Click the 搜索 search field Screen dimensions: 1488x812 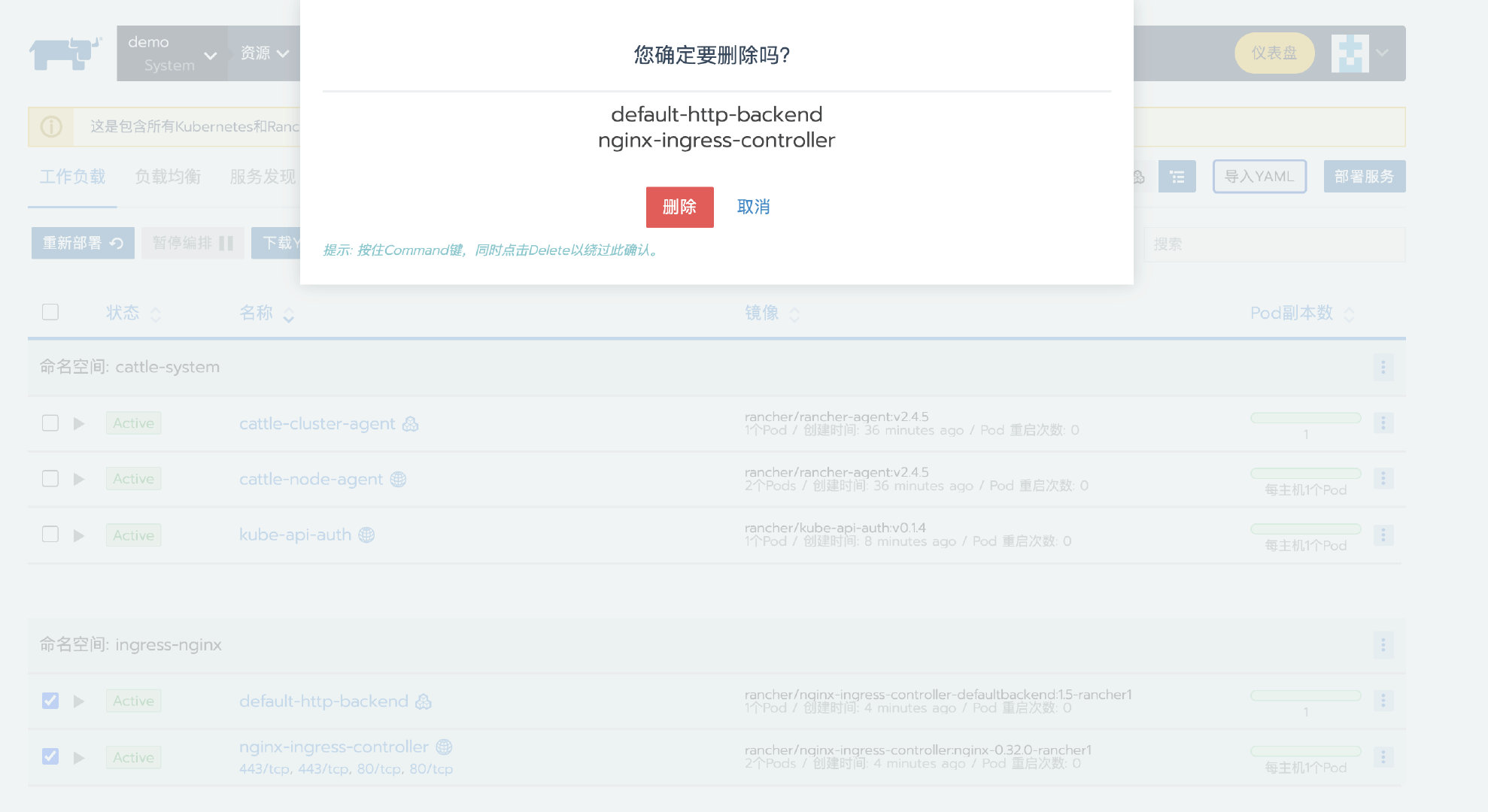[1274, 244]
